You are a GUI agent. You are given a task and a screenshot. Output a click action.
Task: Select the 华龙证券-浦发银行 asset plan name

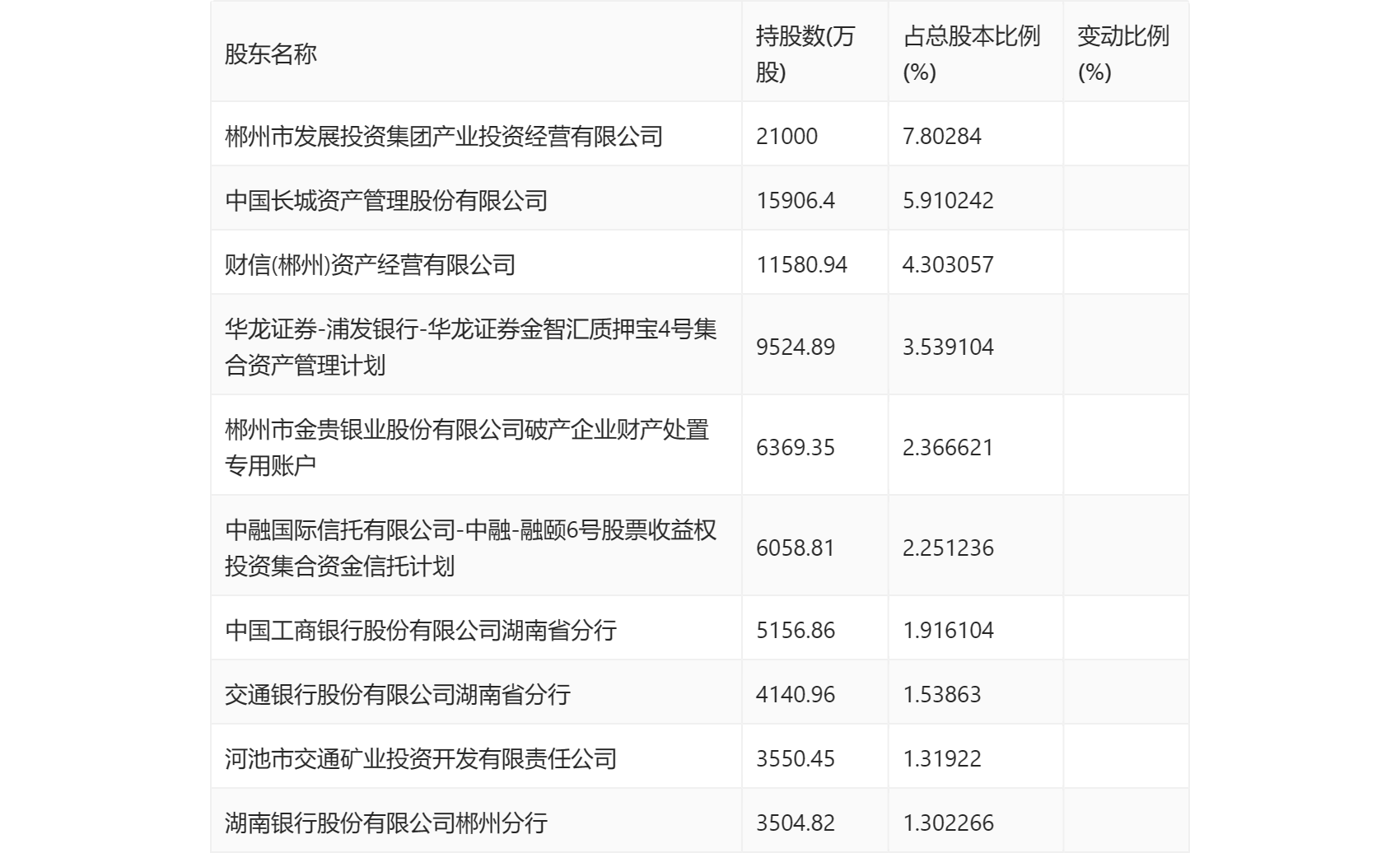[x=470, y=347]
